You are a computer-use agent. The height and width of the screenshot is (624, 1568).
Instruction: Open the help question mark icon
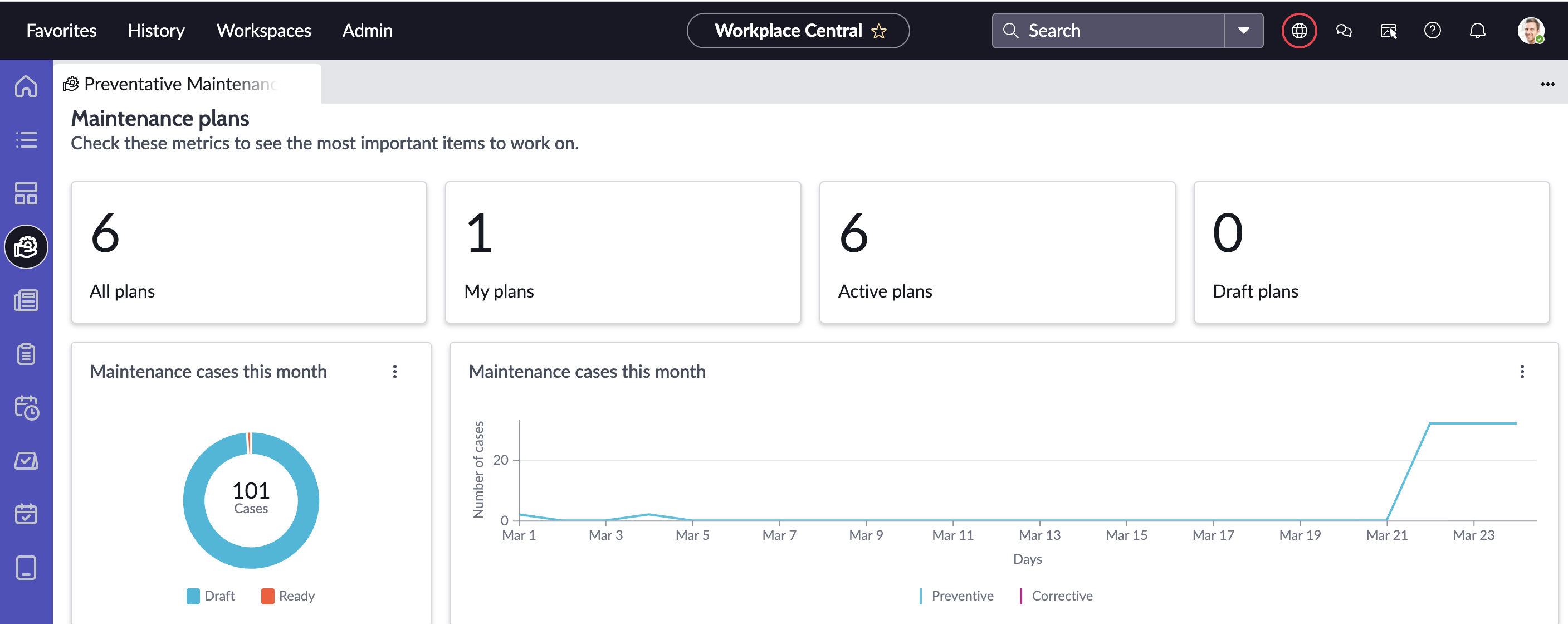pos(1432,31)
